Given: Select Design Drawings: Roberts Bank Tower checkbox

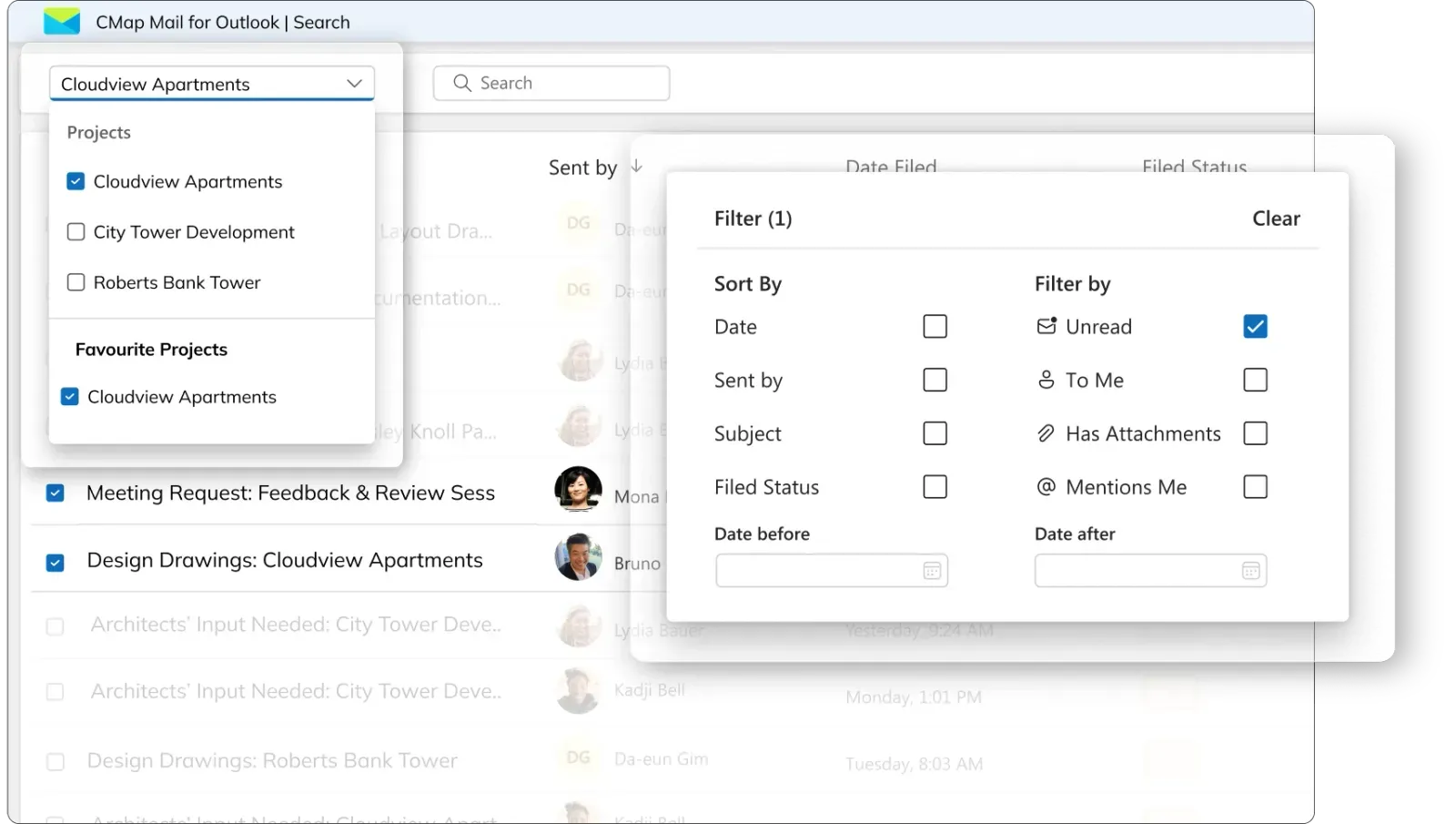Looking at the screenshot, I should pyautogui.click(x=56, y=761).
